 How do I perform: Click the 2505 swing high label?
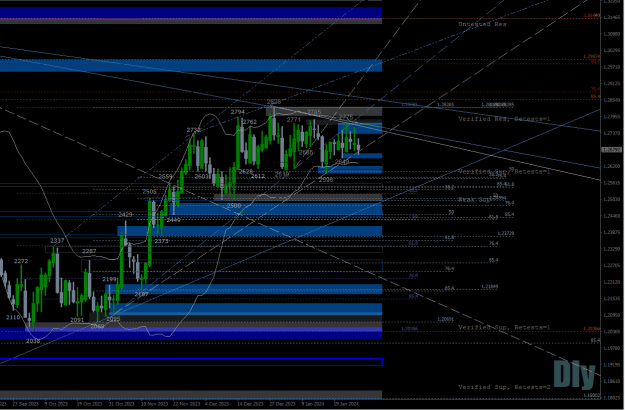[149, 192]
